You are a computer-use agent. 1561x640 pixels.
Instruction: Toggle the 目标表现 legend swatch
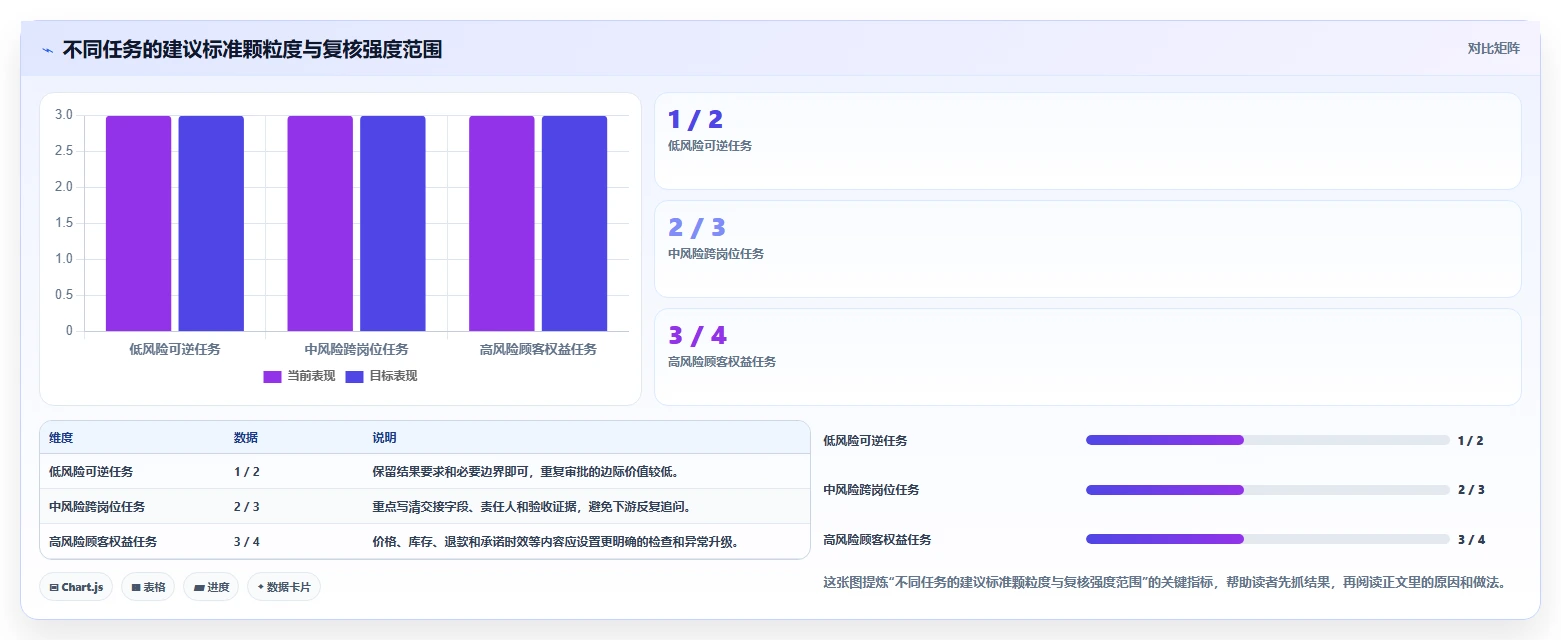click(354, 376)
